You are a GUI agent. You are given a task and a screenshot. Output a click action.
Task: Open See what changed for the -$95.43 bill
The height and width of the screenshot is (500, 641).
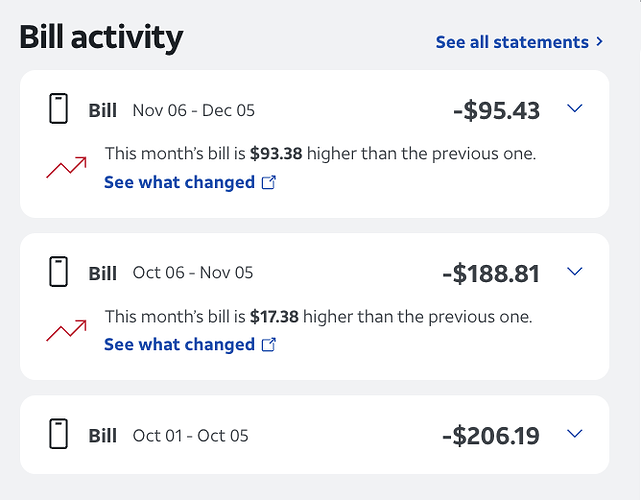(x=179, y=182)
